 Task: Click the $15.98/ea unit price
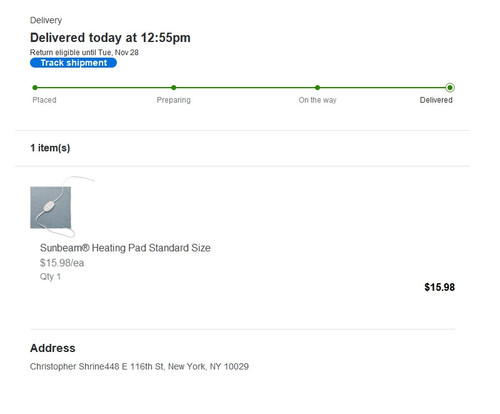pyautogui.click(x=62, y=263)
